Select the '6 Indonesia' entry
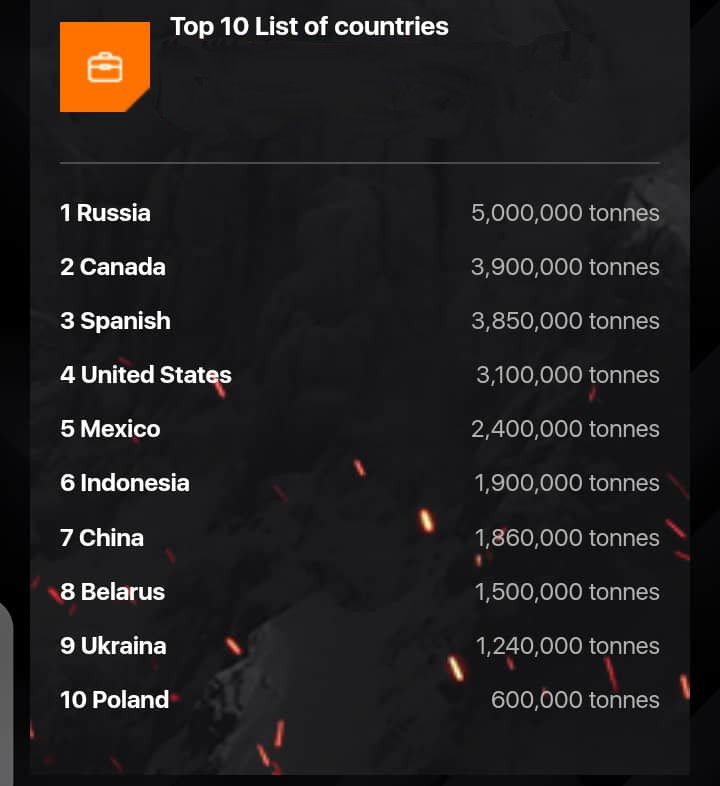 [x=125, y=483]
